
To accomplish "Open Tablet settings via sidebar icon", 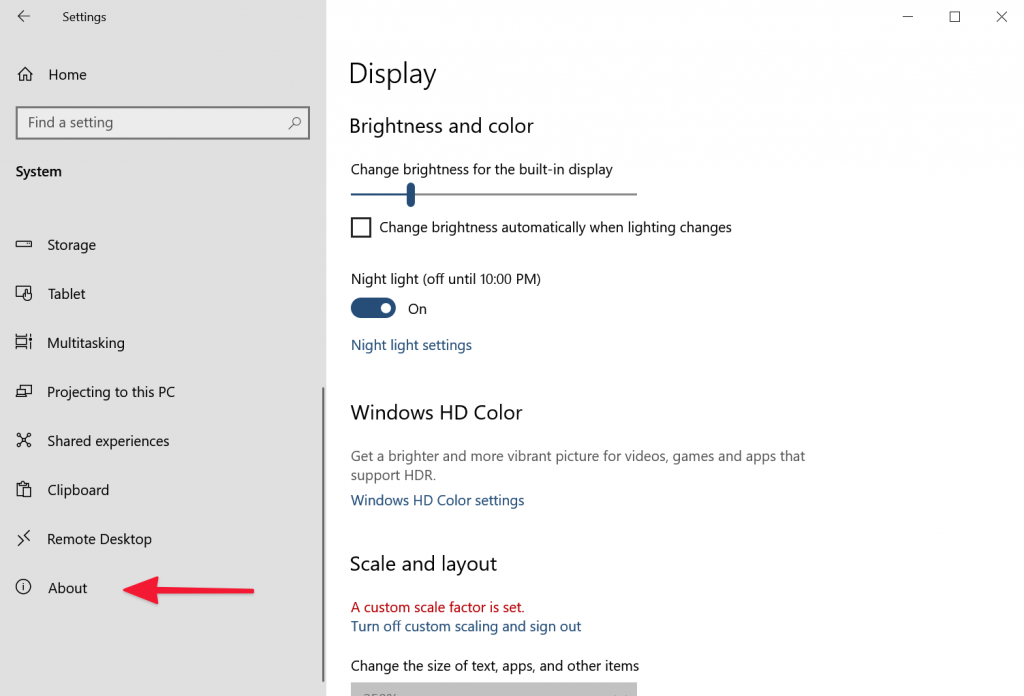I will pos(25,293).
